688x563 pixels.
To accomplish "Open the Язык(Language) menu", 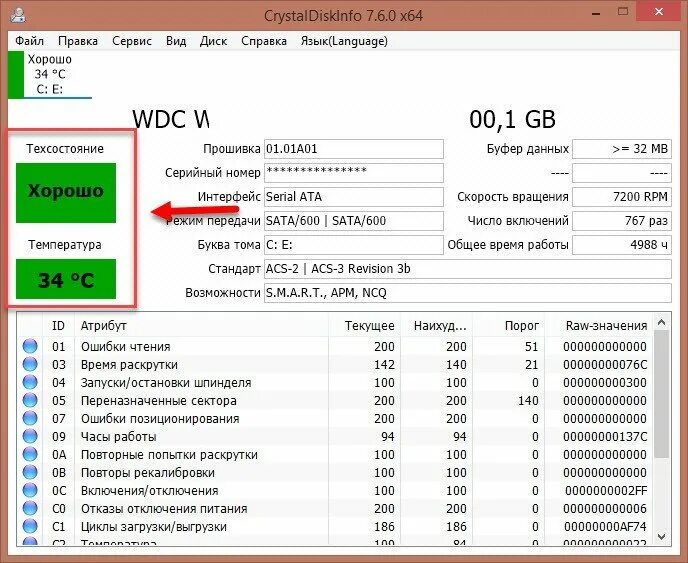I will coord(344,41).
